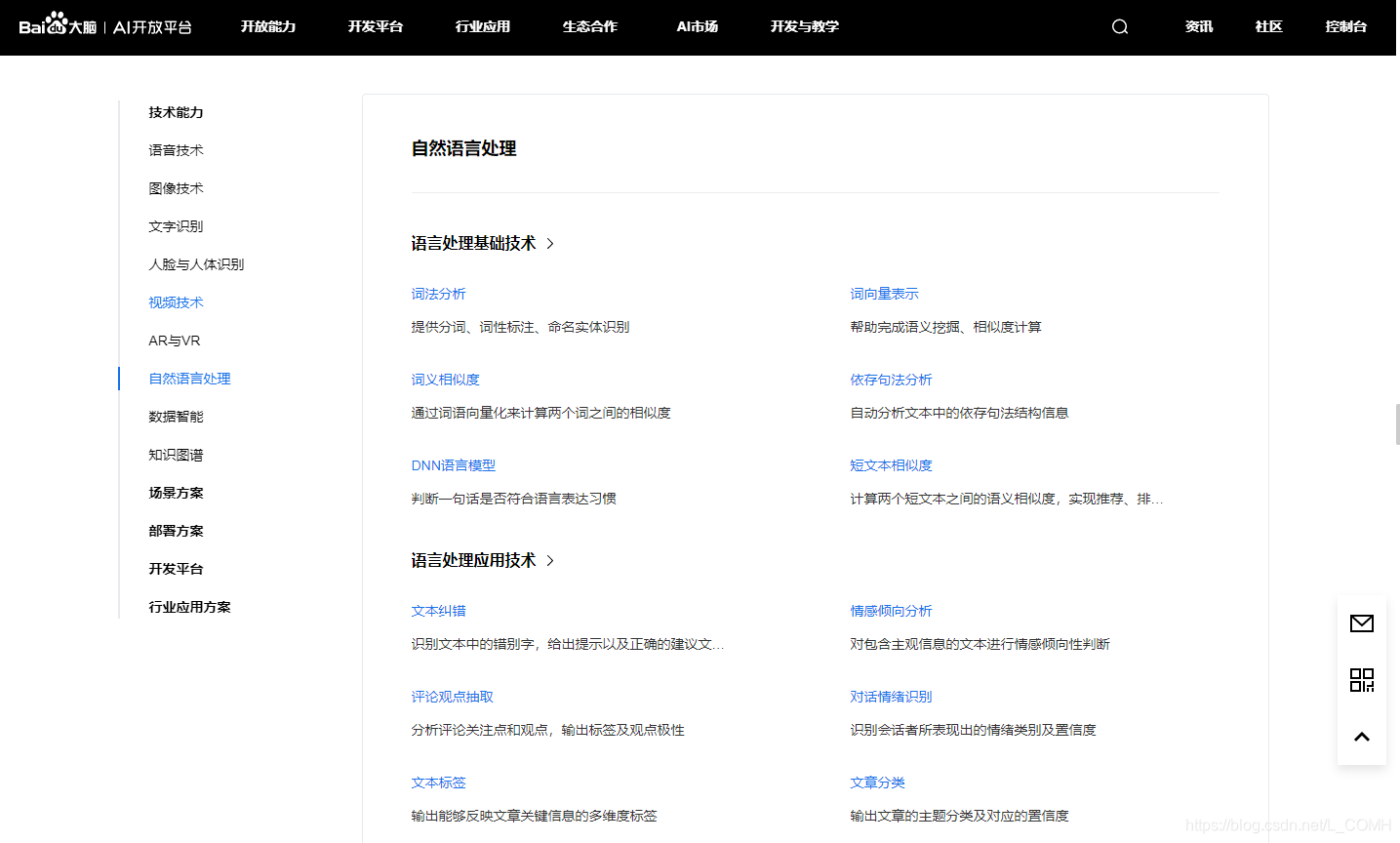The height and width of the screenshot is (843, 1400).
Task: Click text 对包含主观信息的文本进行情感倾向性判断
Action: [980, 644]
